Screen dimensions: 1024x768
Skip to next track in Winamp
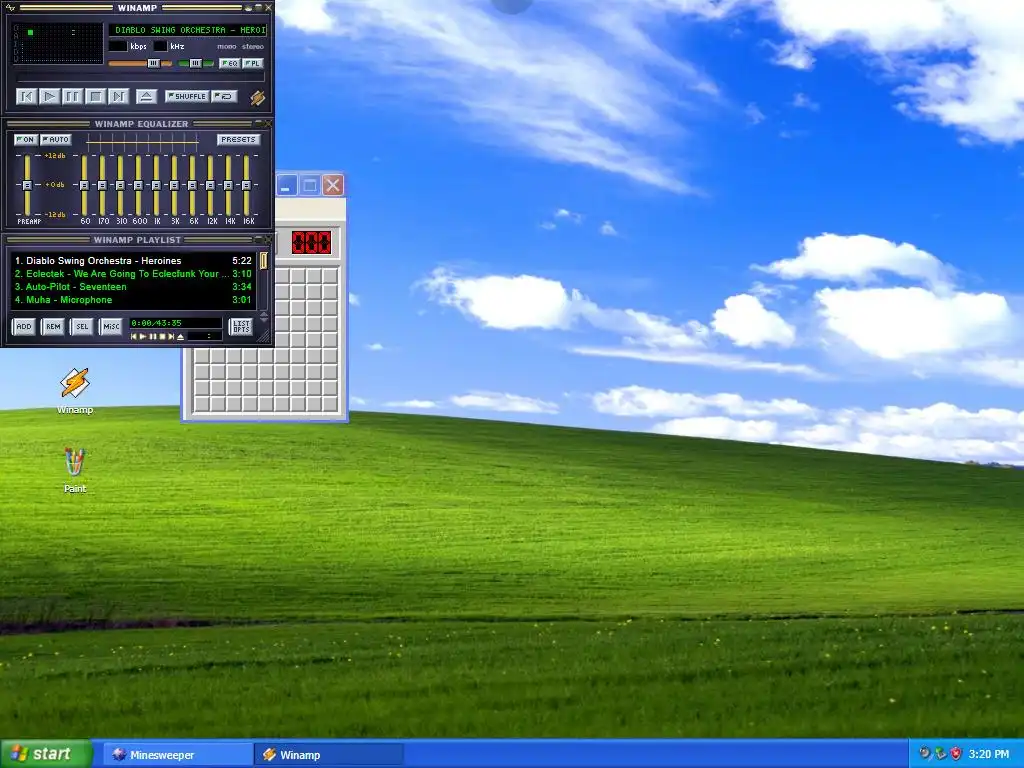pyautogui.click(x=118, y=97)
